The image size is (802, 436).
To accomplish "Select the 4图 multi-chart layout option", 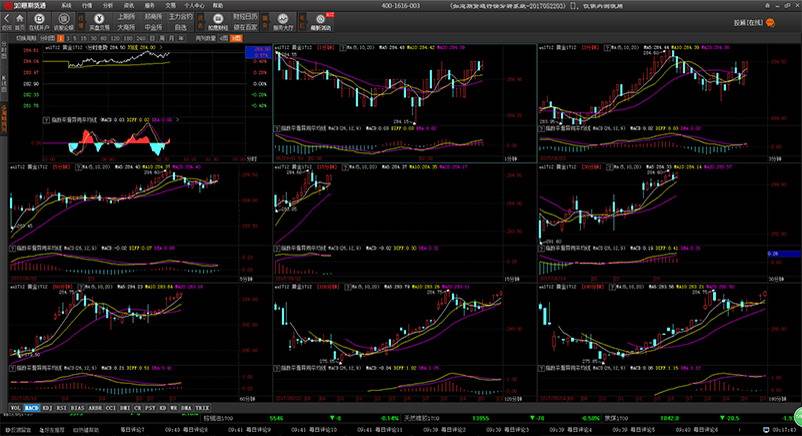I will click(x=224, y=38).
